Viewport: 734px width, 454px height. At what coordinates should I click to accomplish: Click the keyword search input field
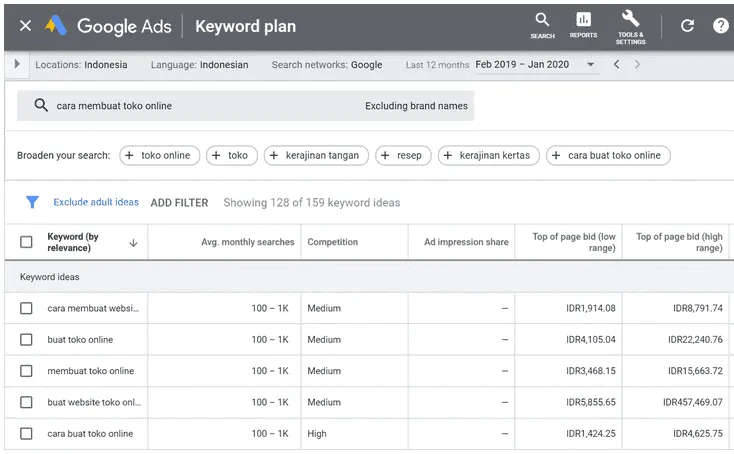200,106
